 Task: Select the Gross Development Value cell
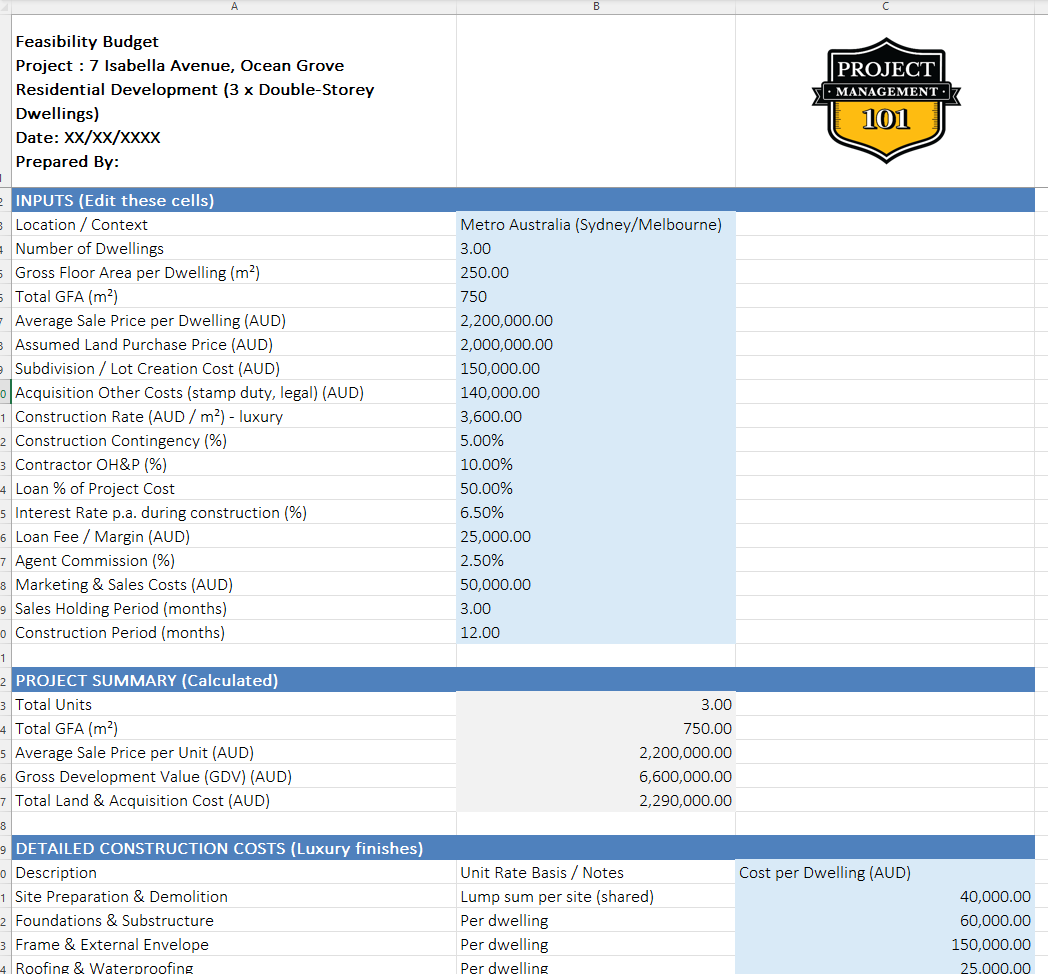(x=595, y=776)
